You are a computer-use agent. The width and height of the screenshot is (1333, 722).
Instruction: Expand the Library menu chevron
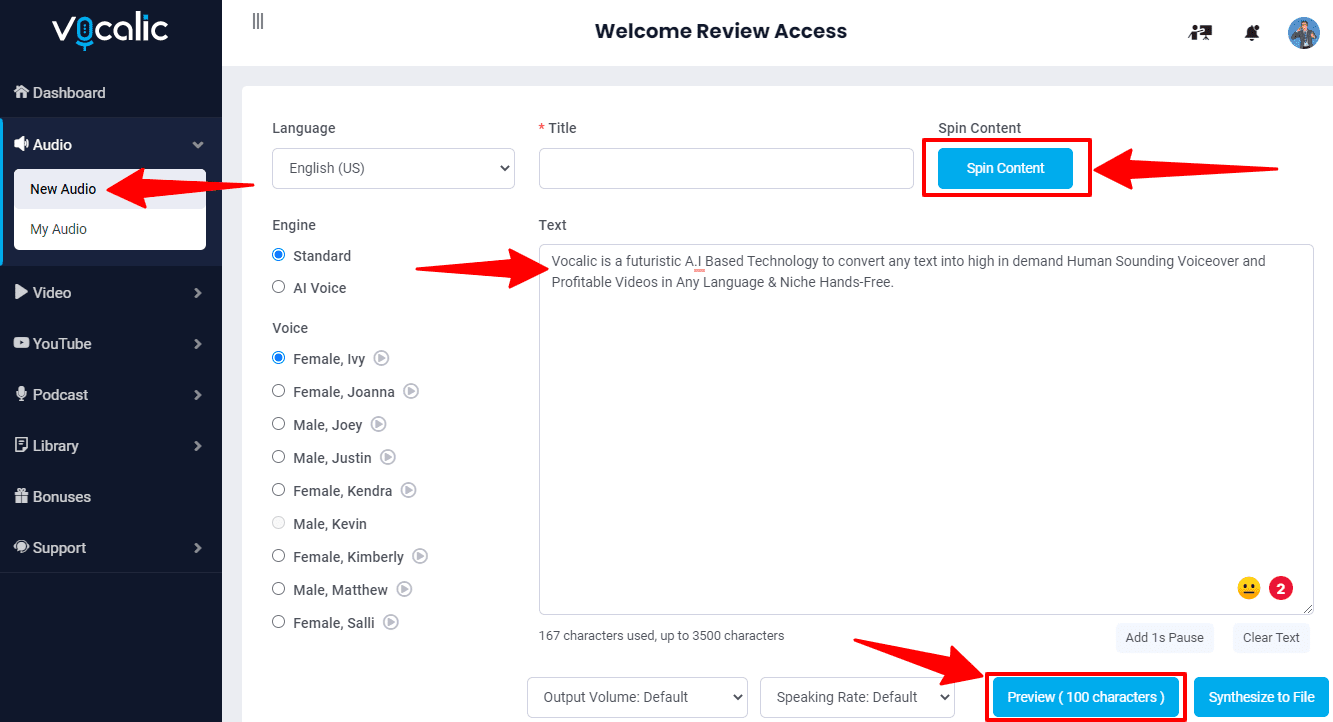click(198, 446)
